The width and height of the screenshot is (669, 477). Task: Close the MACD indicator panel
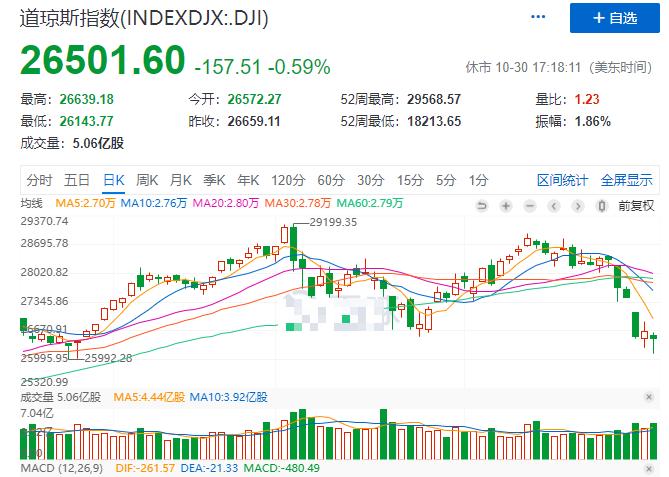point(649,469)
